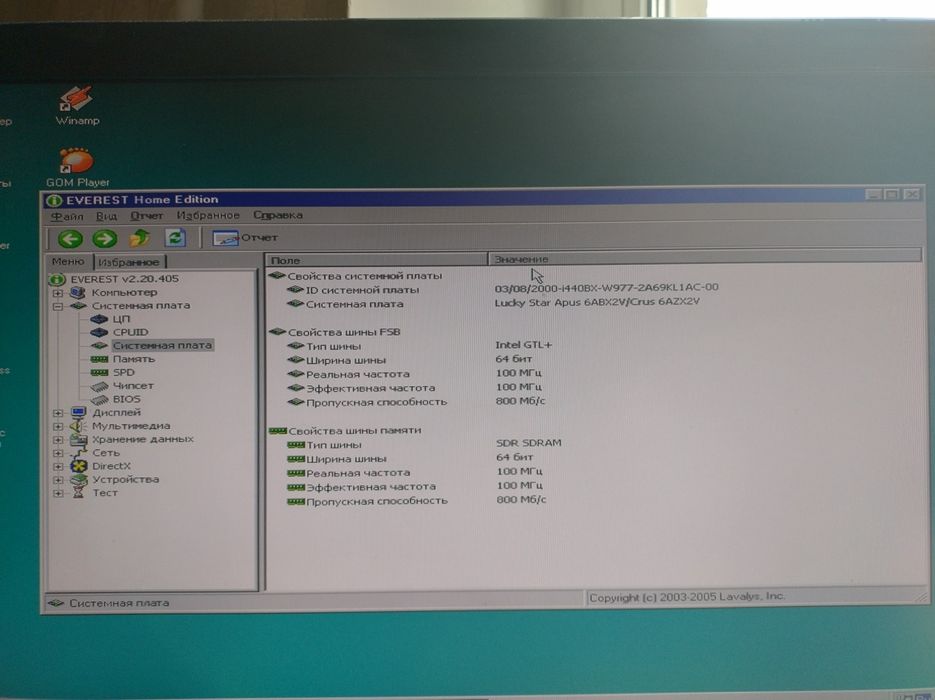Click the SDR SDRAM value
935x700 pixels.
pos(528,443)
